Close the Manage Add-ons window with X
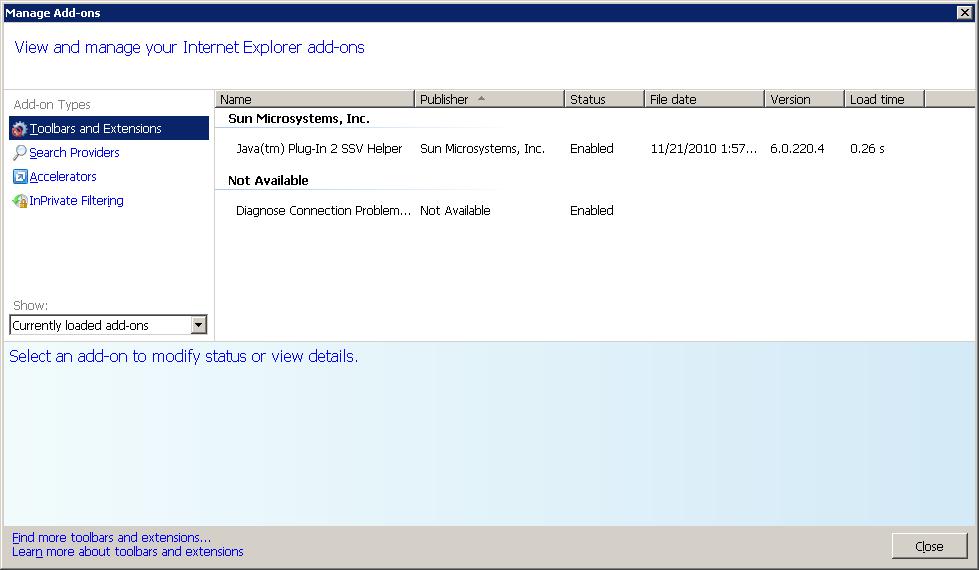Screen dimensions: 979x570 click(965, 12)
